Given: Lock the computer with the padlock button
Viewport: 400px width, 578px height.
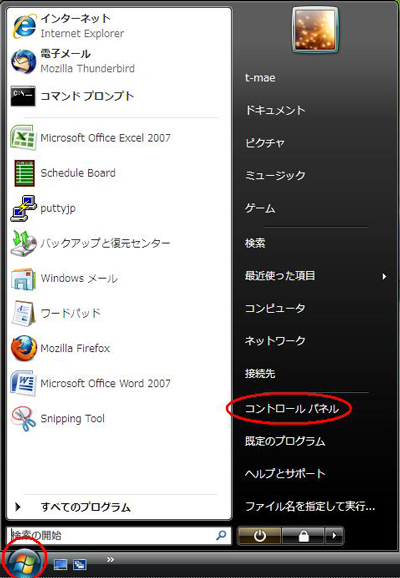Looking at the screenshot, I should 303,535.
